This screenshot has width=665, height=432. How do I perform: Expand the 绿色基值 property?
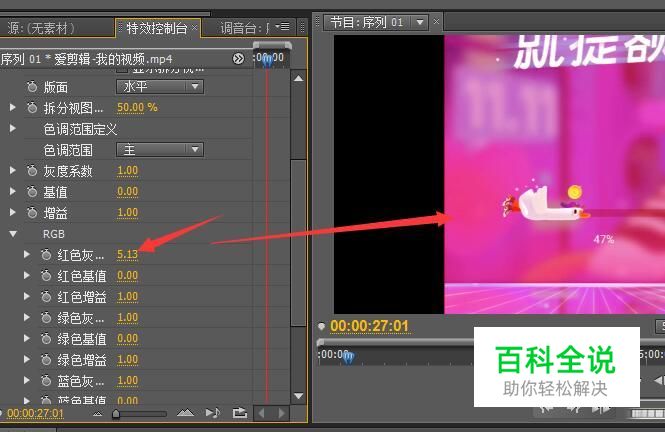[x=27, y=338]
